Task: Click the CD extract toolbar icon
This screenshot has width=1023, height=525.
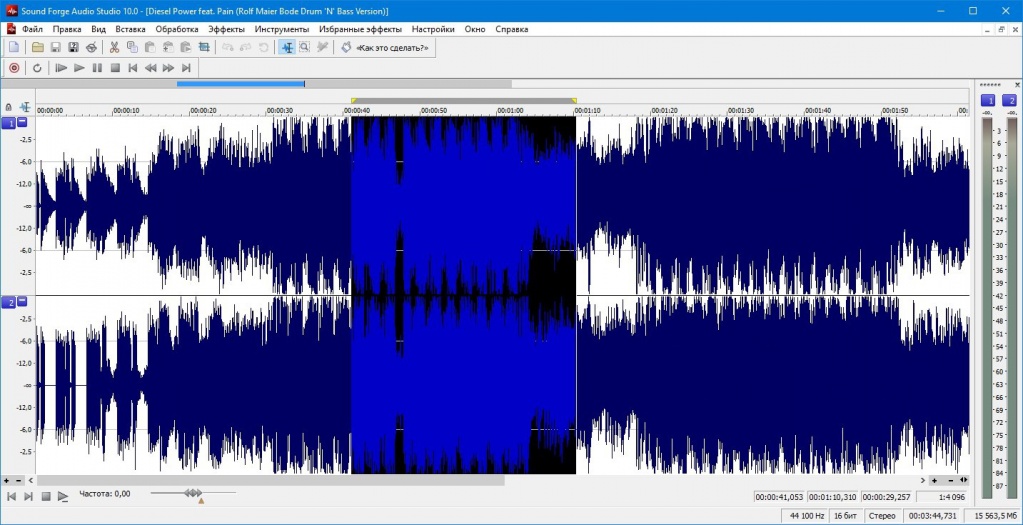Action: (92, 47)
